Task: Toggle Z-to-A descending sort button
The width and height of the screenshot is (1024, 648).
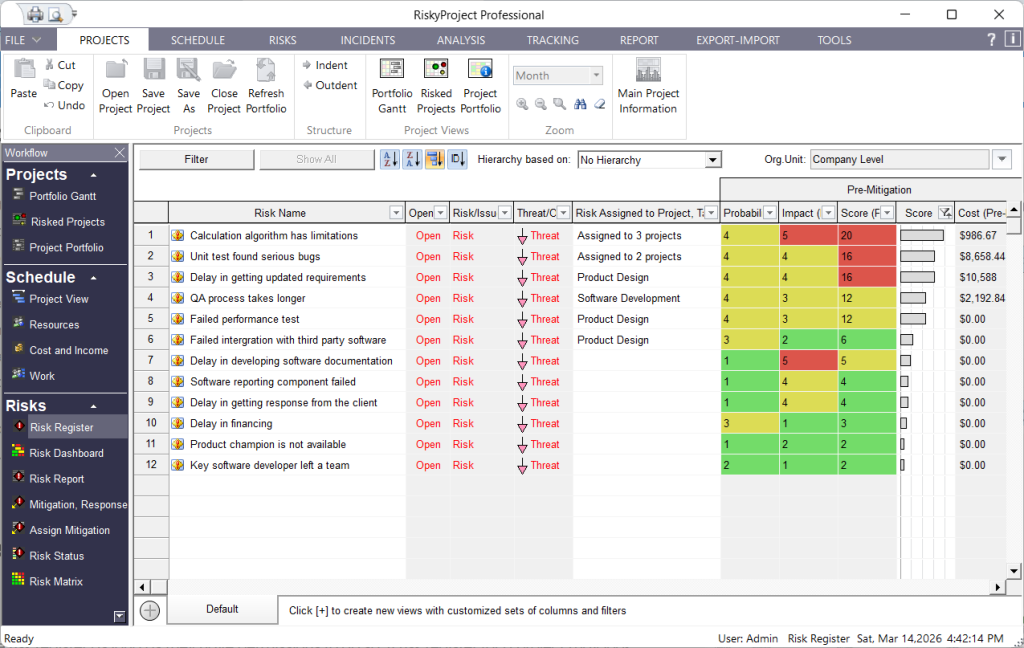Action: 412,160
